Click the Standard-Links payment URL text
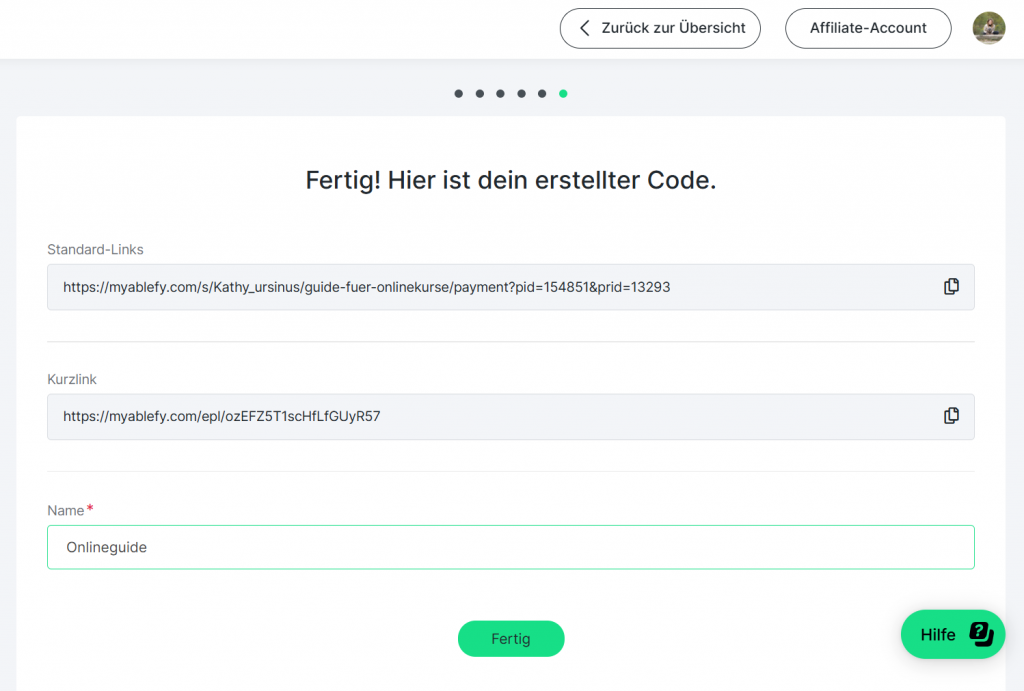1024x691 pixels. pyautogui.click(x=366, y=287)
